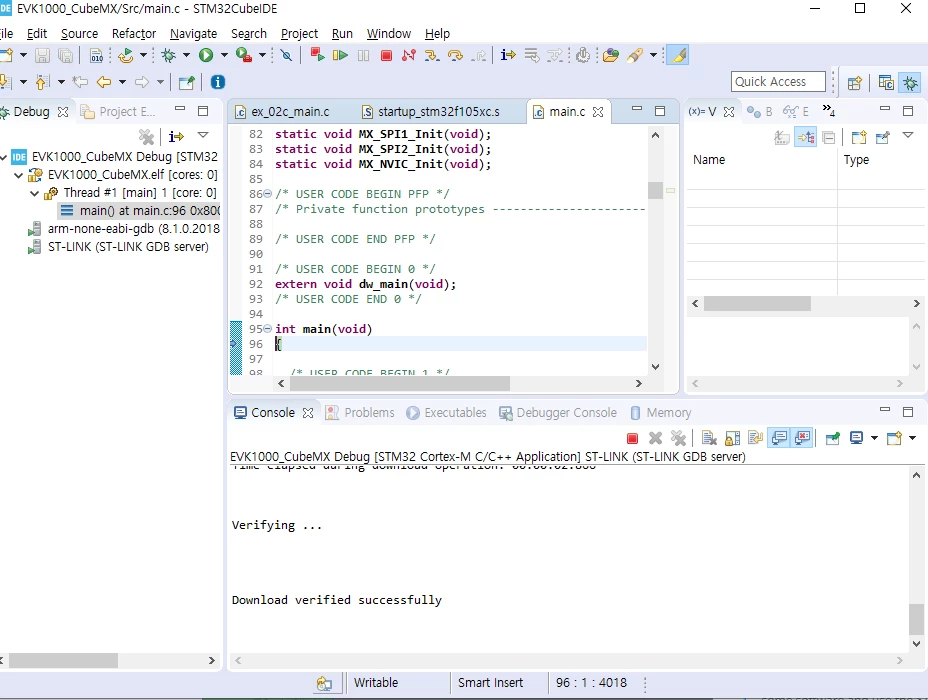The width and height of the screenshot is (928, 700).
Task: Open the Navigate menu
Action: point(193,34)
